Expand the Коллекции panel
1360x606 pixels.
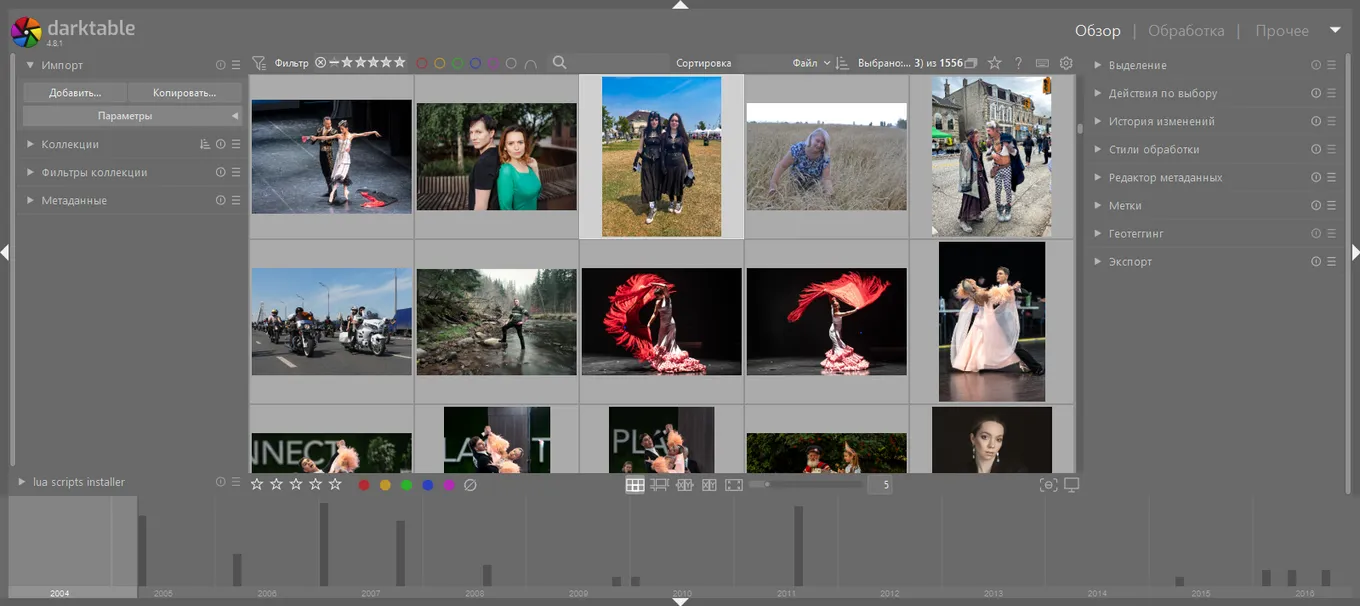click(70, 144)
